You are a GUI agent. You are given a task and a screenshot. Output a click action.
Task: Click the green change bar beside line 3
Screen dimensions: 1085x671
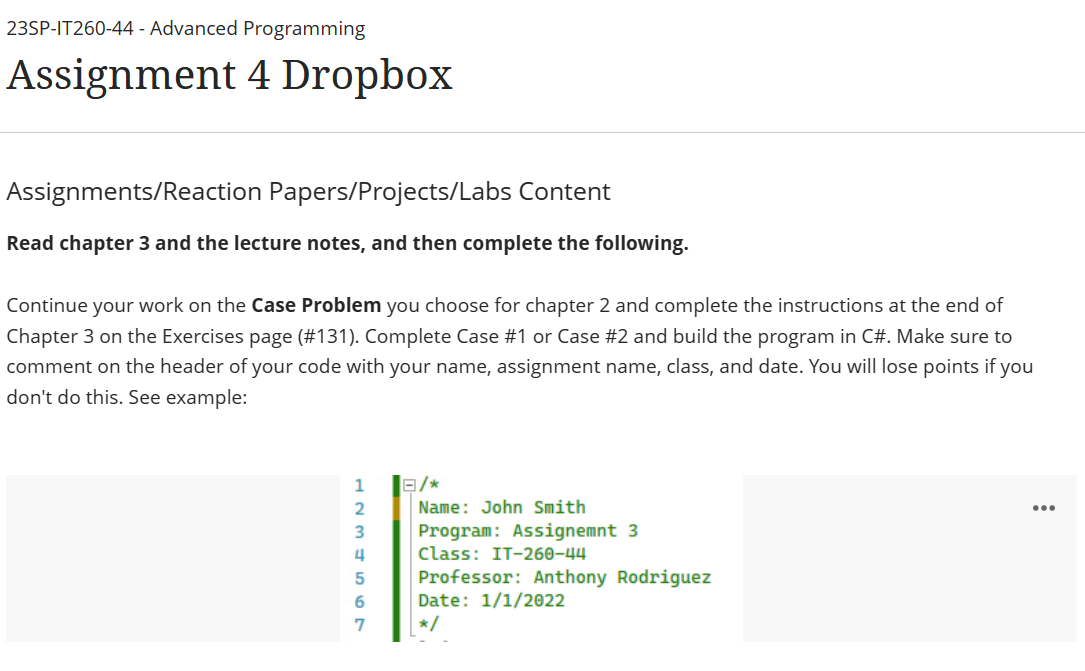tap(396, 531)
